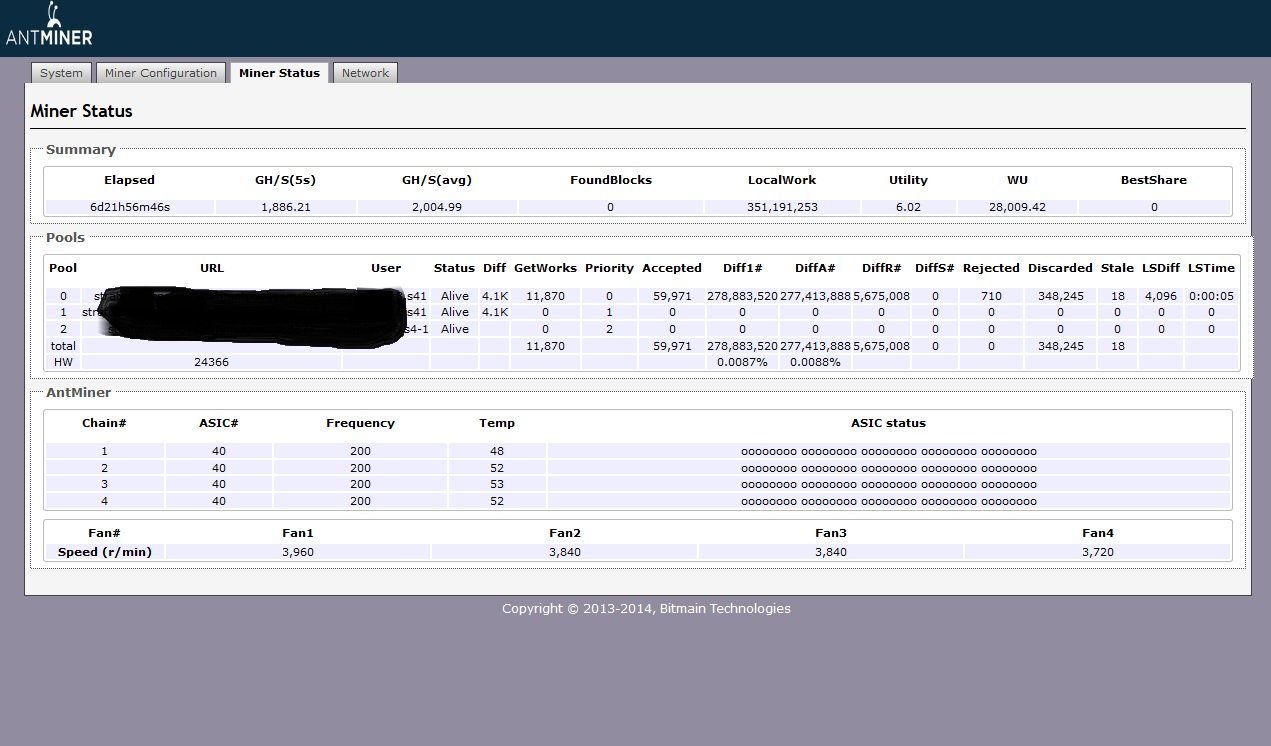This screenshot has height=746, width=1271.
Task: Switch to the Miner Configuration tab
Action: pos(161,73)
